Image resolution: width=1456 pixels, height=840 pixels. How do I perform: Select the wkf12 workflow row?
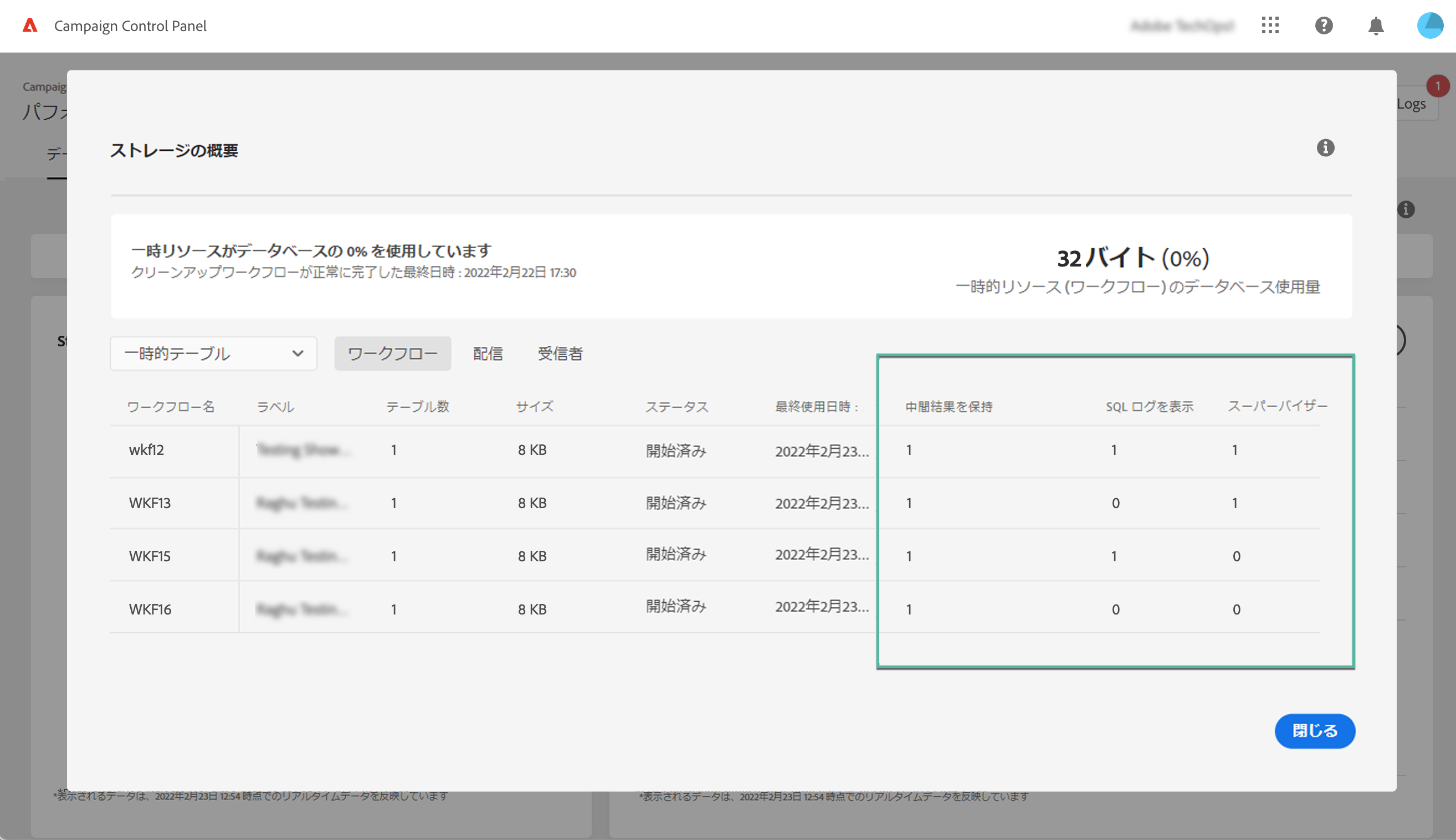pyautogui.click(x=146, y=450)
